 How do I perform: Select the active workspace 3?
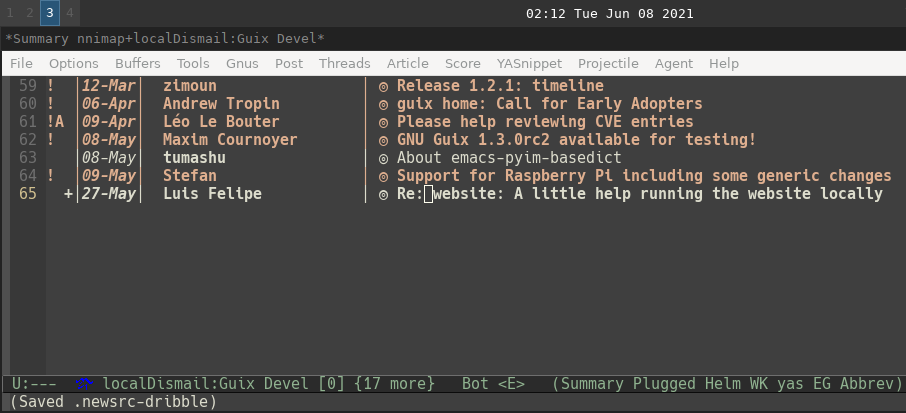(50, 13)
